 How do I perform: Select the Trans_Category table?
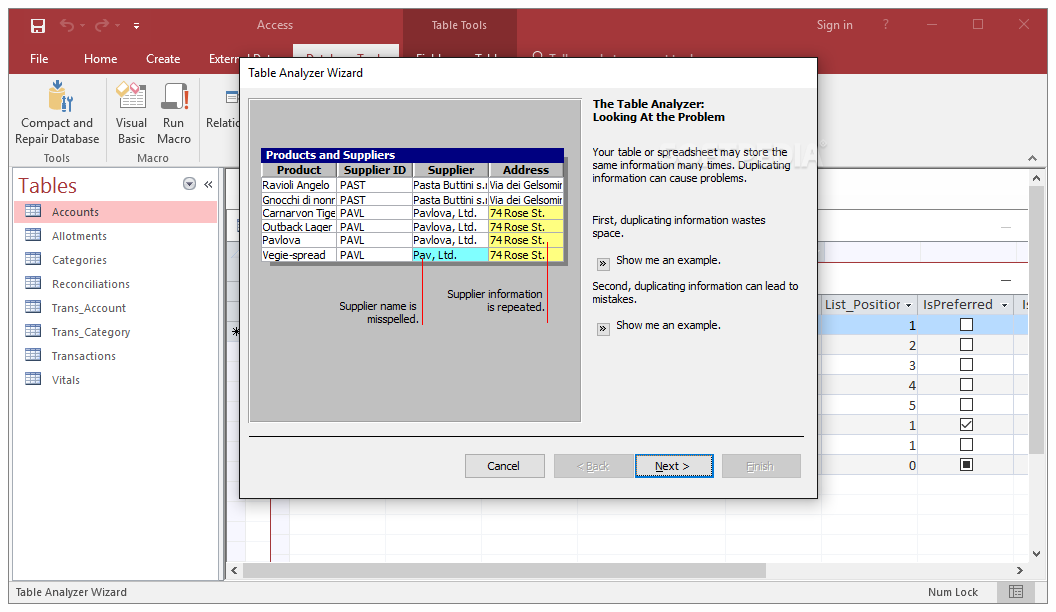[115, 332]
